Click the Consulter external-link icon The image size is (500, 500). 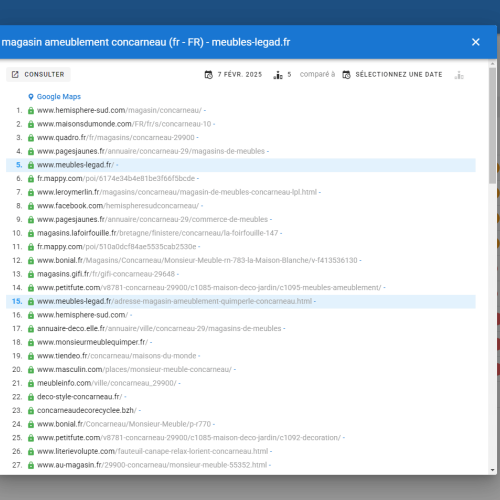[15, 74]
